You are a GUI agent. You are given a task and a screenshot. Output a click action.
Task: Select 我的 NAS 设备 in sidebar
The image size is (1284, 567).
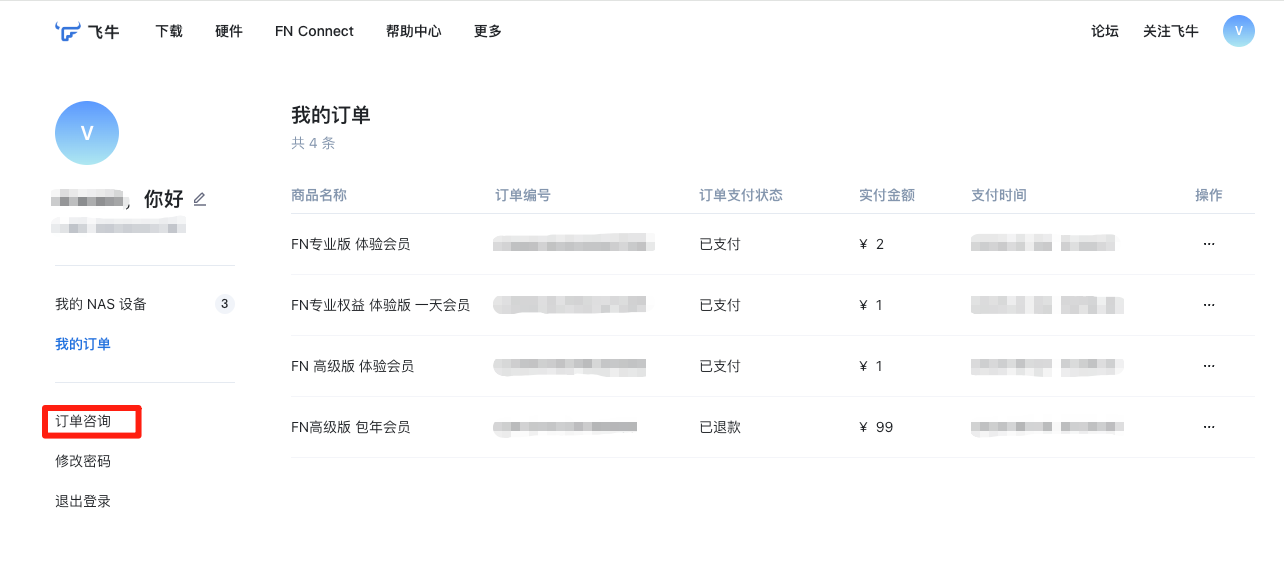point(101,304)
